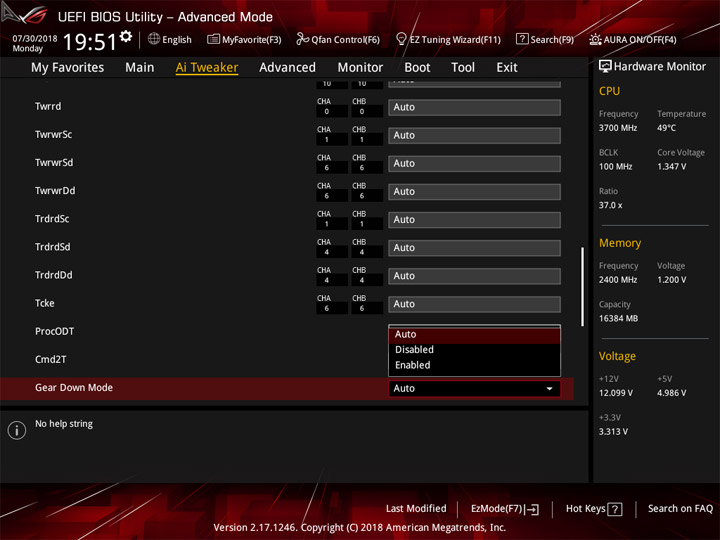Click Tcke Auto input field

(474, 304)
